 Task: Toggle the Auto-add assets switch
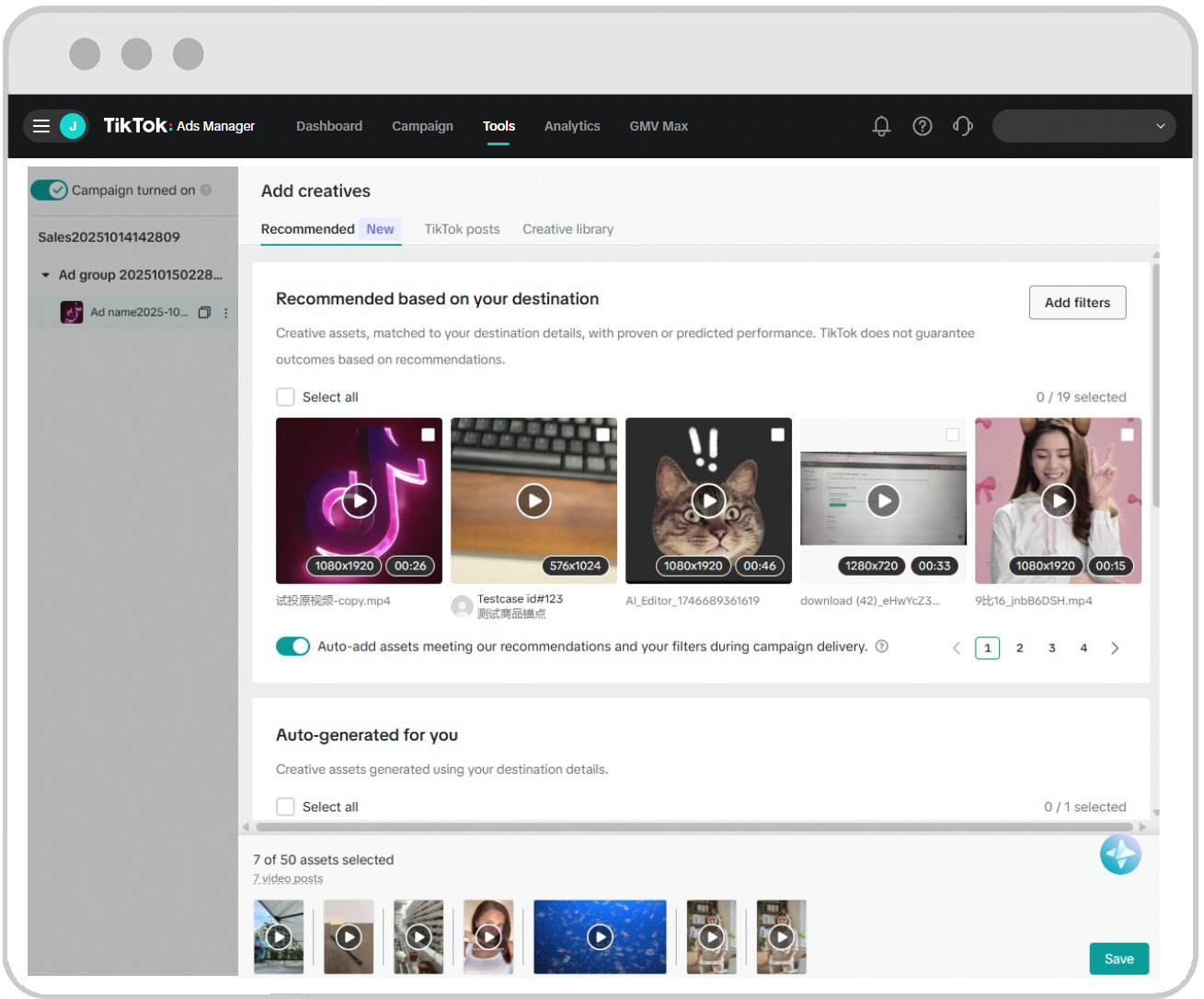[293, 647]
